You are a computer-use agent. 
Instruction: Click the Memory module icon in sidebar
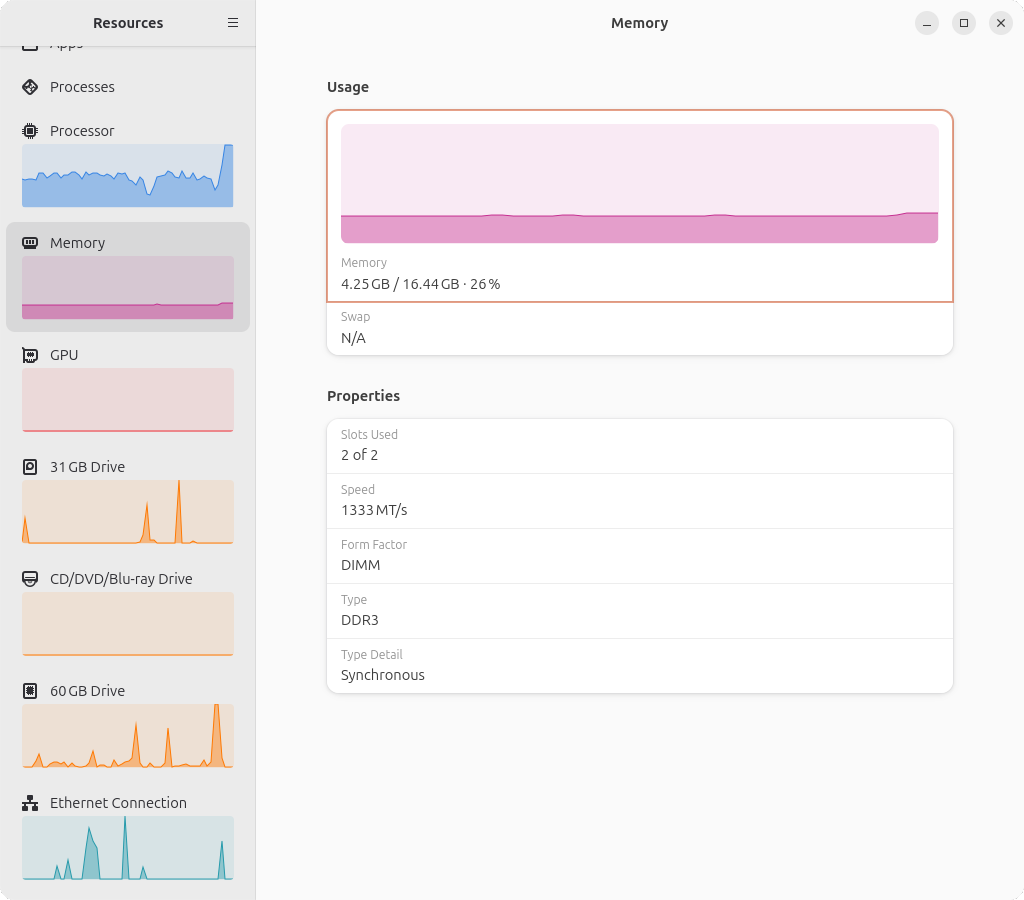pyautogui.click(x=30, y=243)
